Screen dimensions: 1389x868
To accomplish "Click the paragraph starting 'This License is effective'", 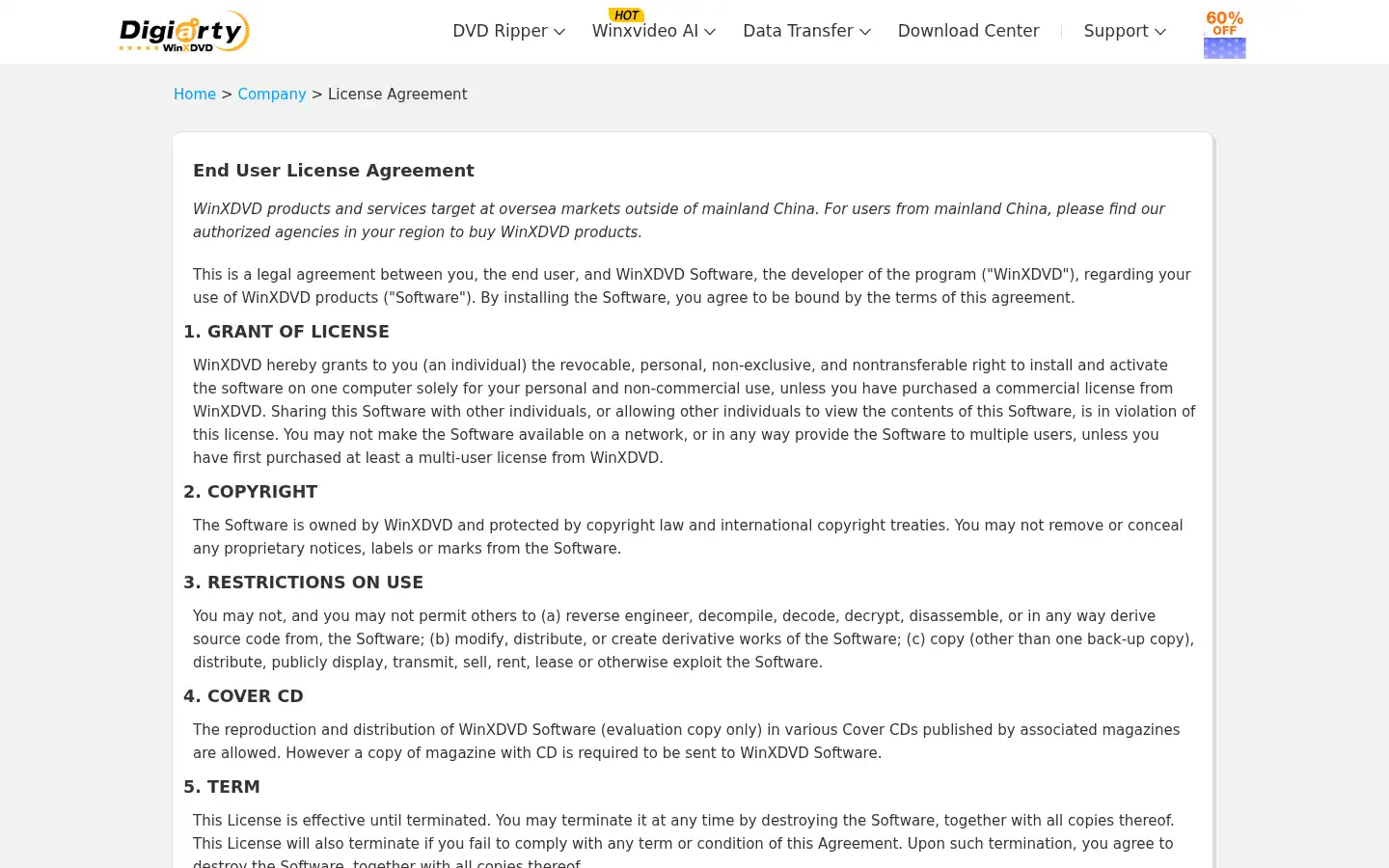I will (x=684, y=839).
